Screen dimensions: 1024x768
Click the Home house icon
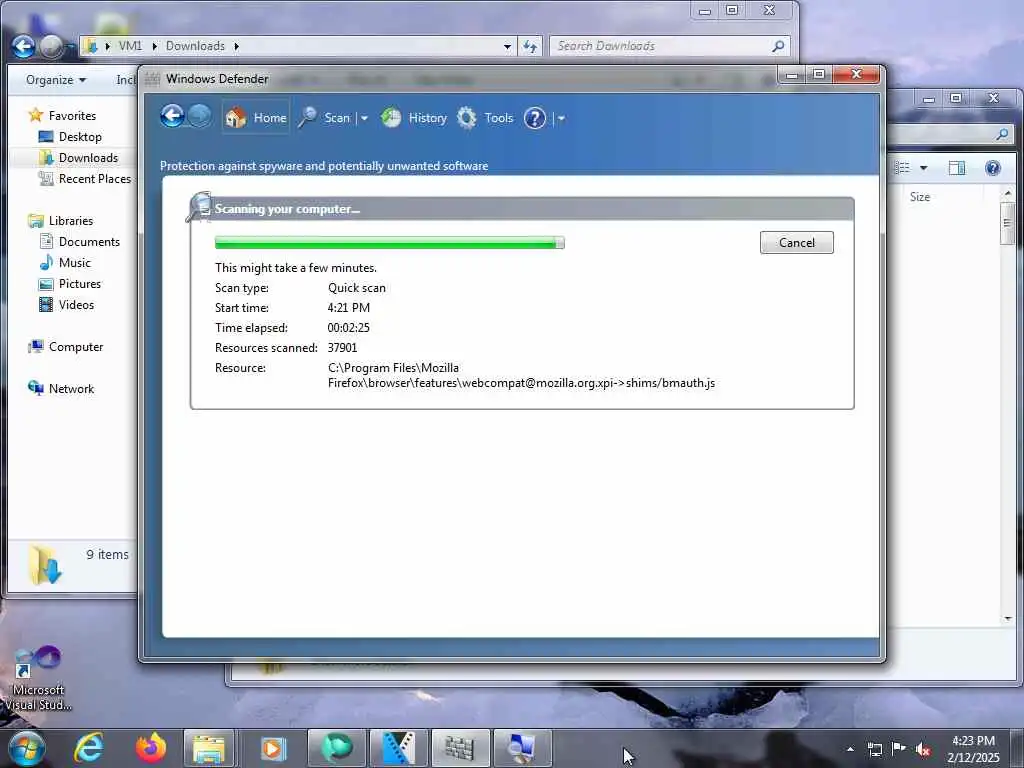236,118
